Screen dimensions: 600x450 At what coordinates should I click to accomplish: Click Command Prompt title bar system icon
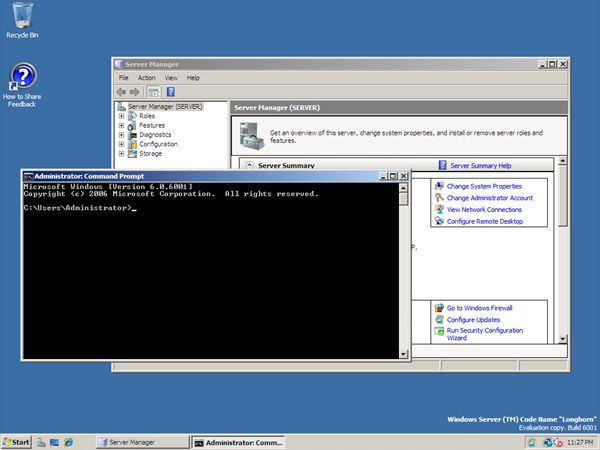(28, 176)
